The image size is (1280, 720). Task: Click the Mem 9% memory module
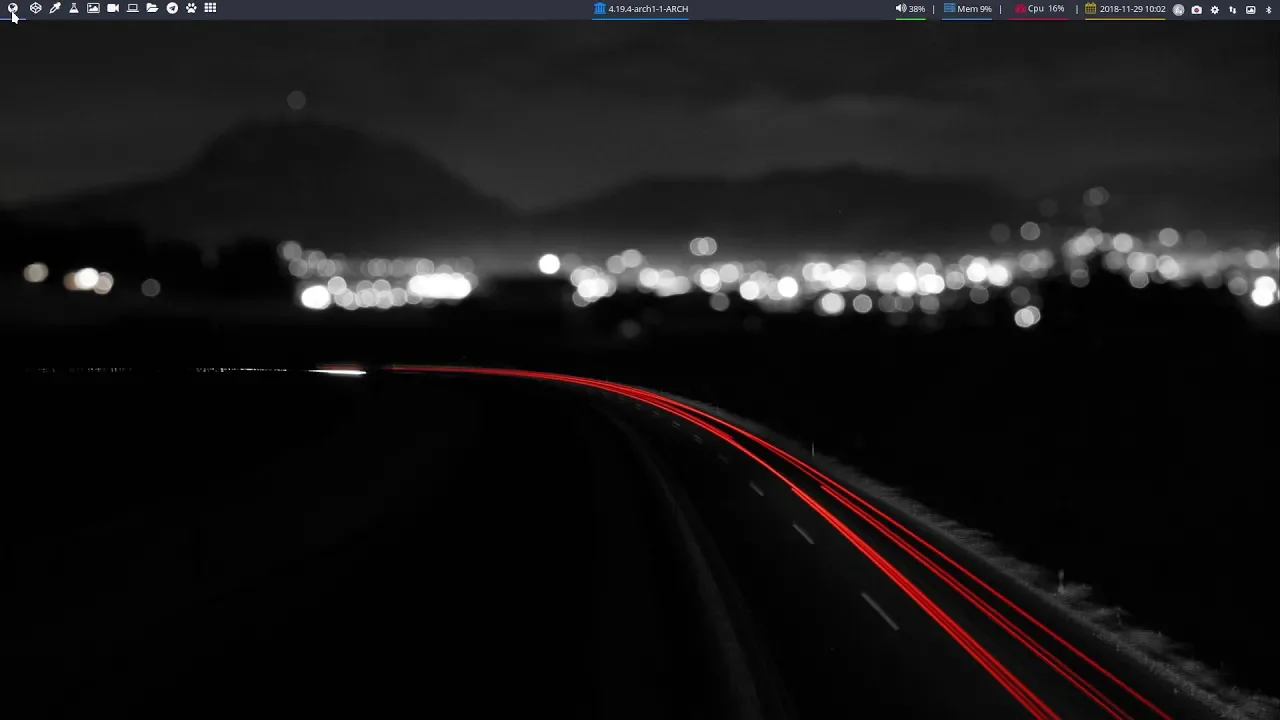tap(968, 9)
